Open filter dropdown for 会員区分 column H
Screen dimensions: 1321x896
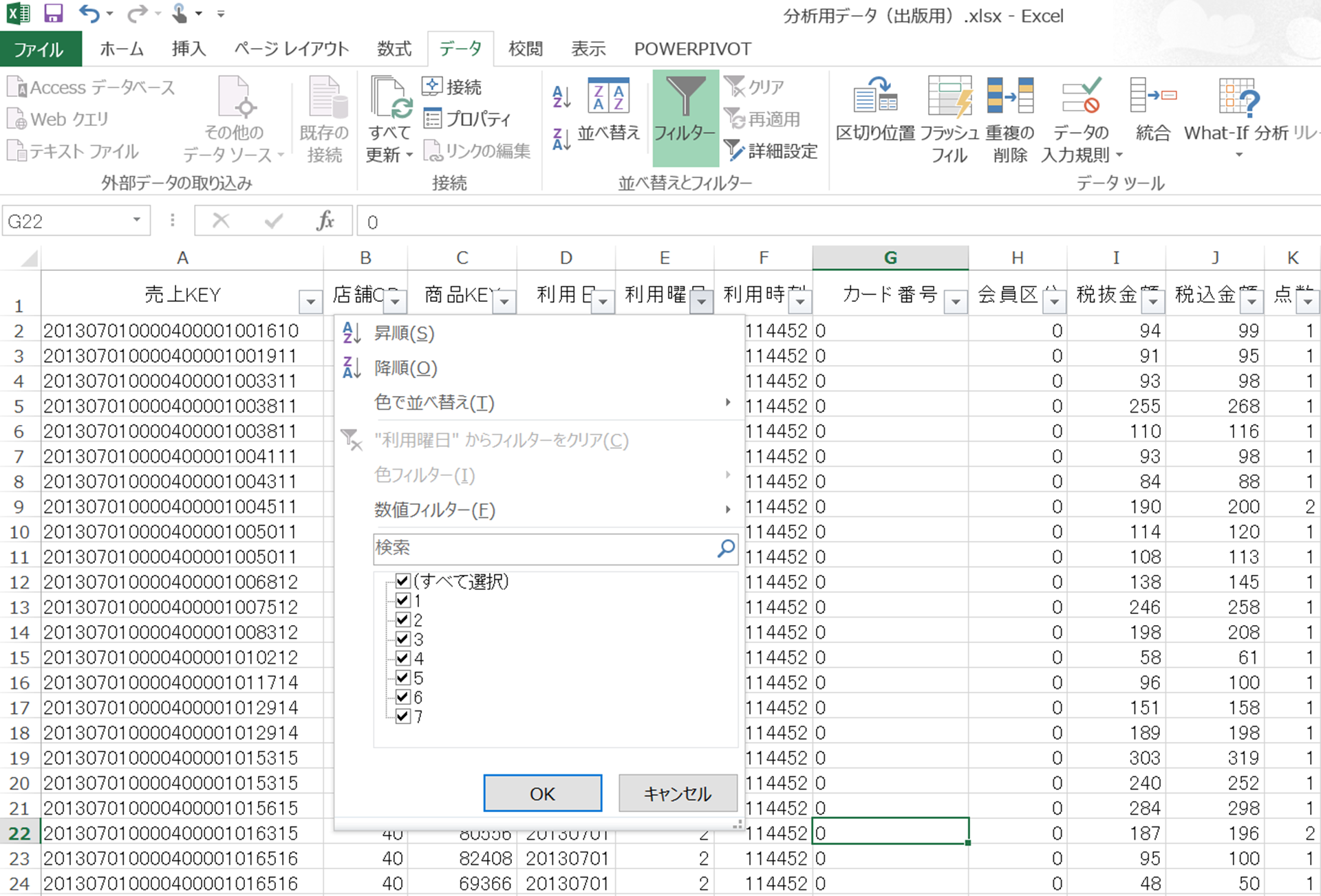(x=1054, y=301)
